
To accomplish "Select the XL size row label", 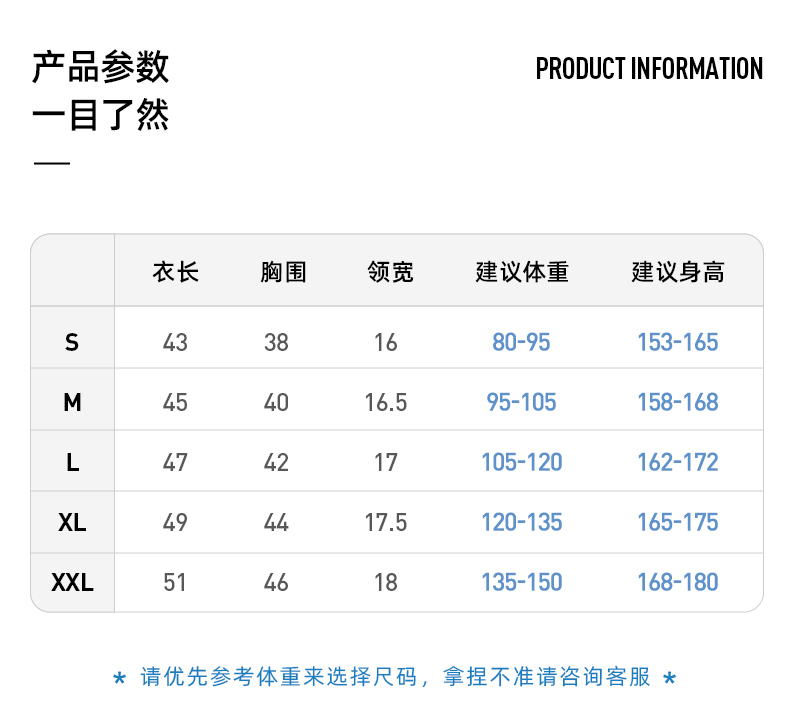I will (72, 523).
